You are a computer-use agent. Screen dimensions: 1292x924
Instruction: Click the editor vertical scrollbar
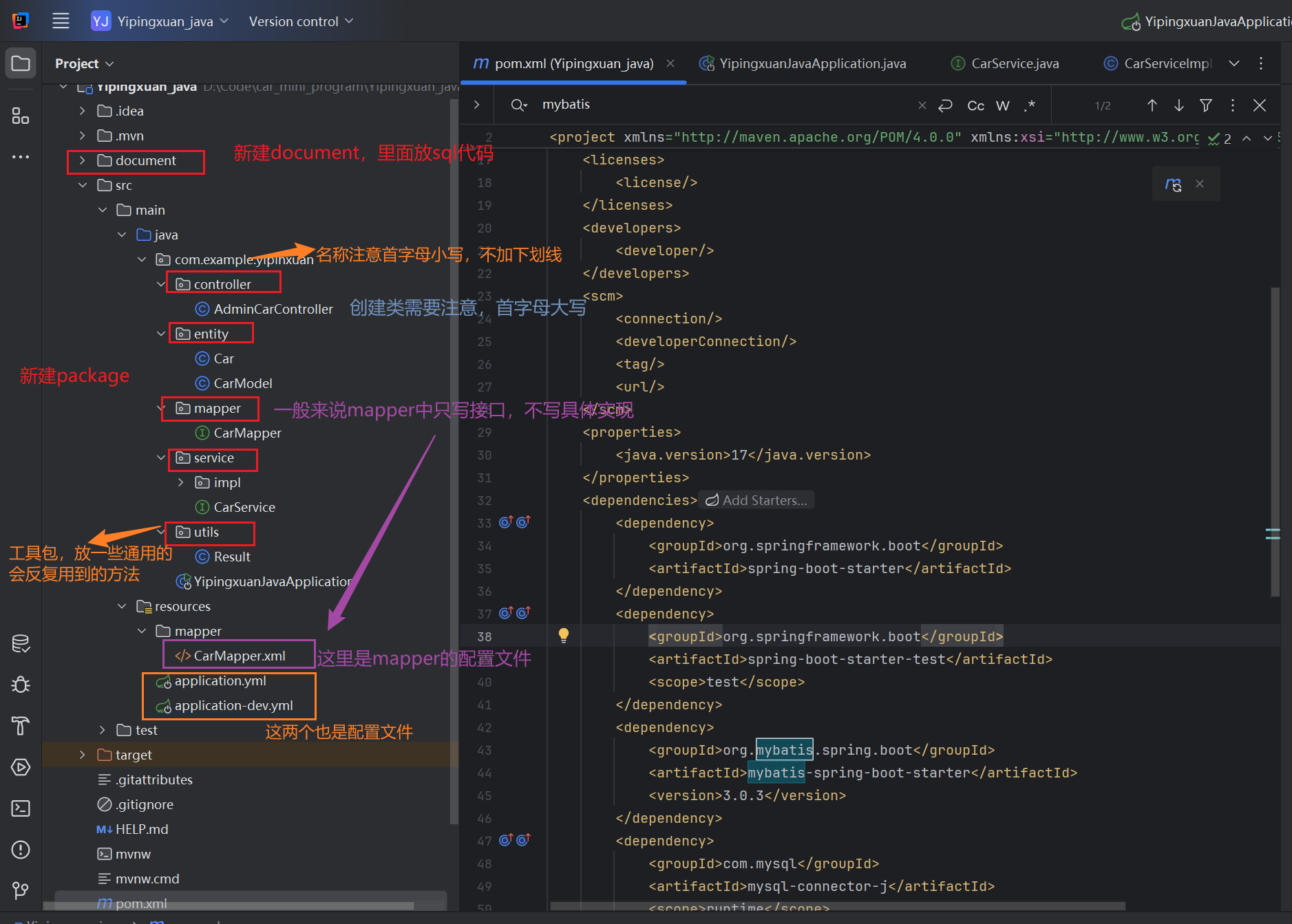pyautogui.click(x=1275, y=440)
